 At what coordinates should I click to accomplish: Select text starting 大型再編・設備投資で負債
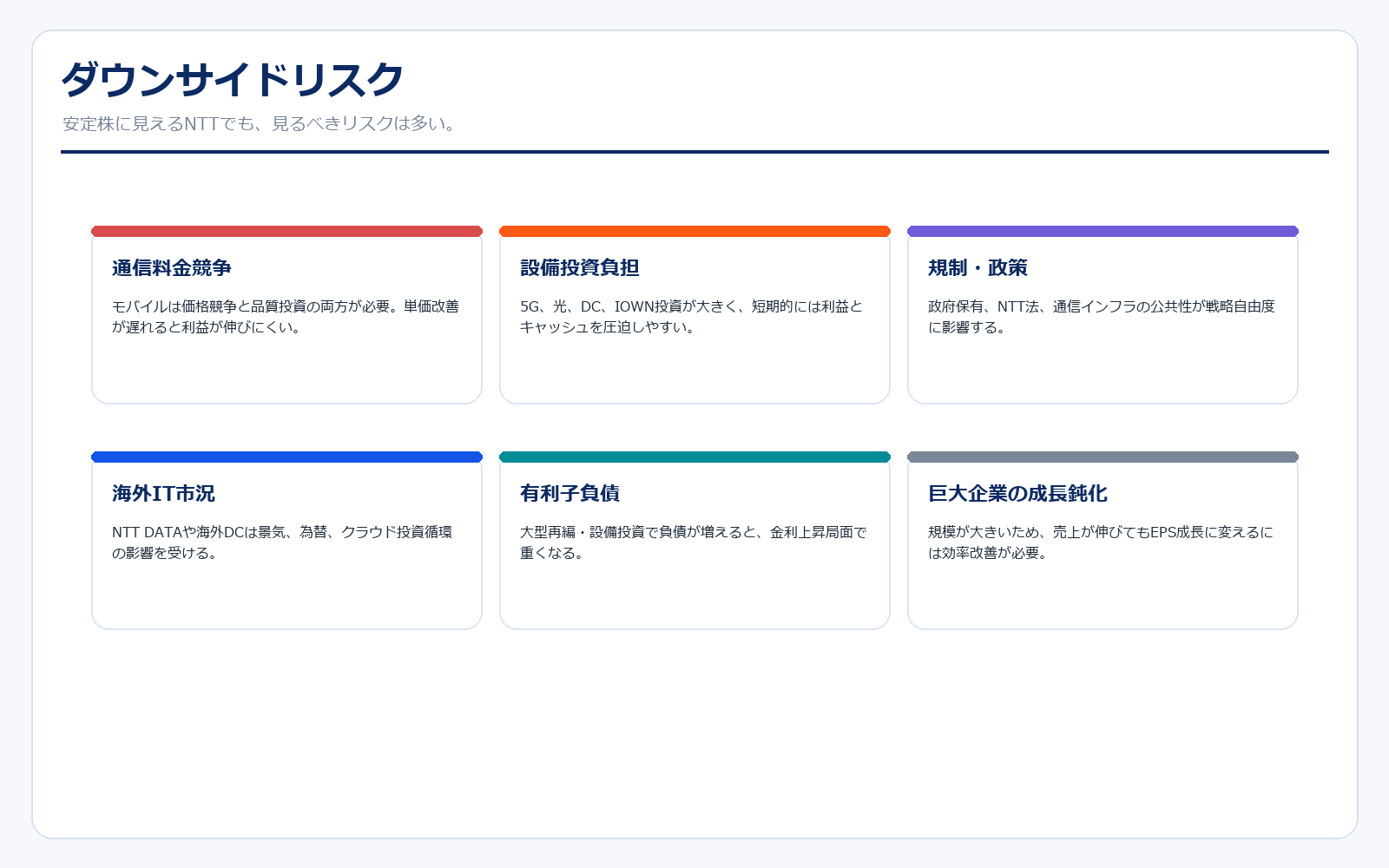coord(694,542)
